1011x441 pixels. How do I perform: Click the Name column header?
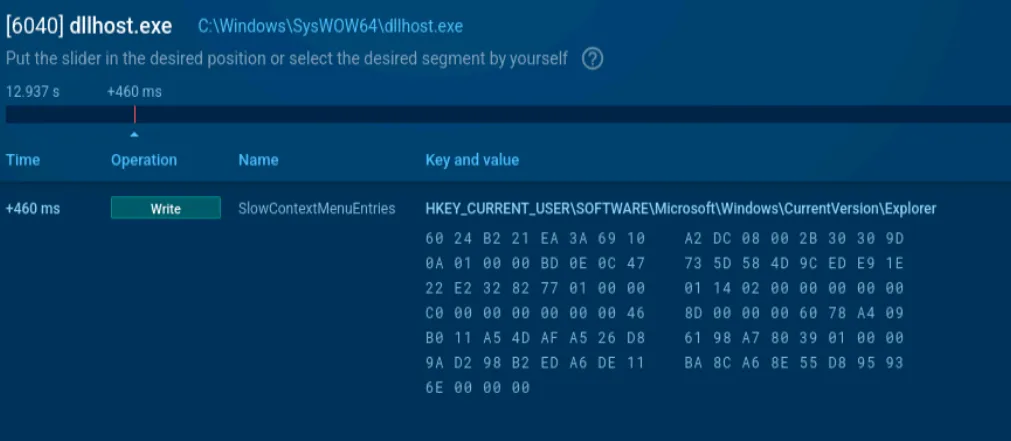[x=259, y=160]
